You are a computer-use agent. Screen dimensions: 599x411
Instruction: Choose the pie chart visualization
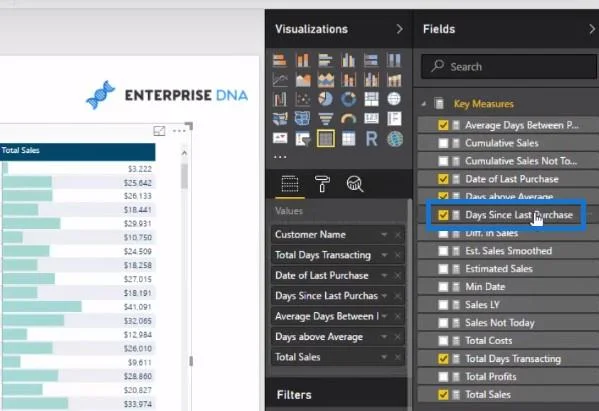tap(325, 99)
